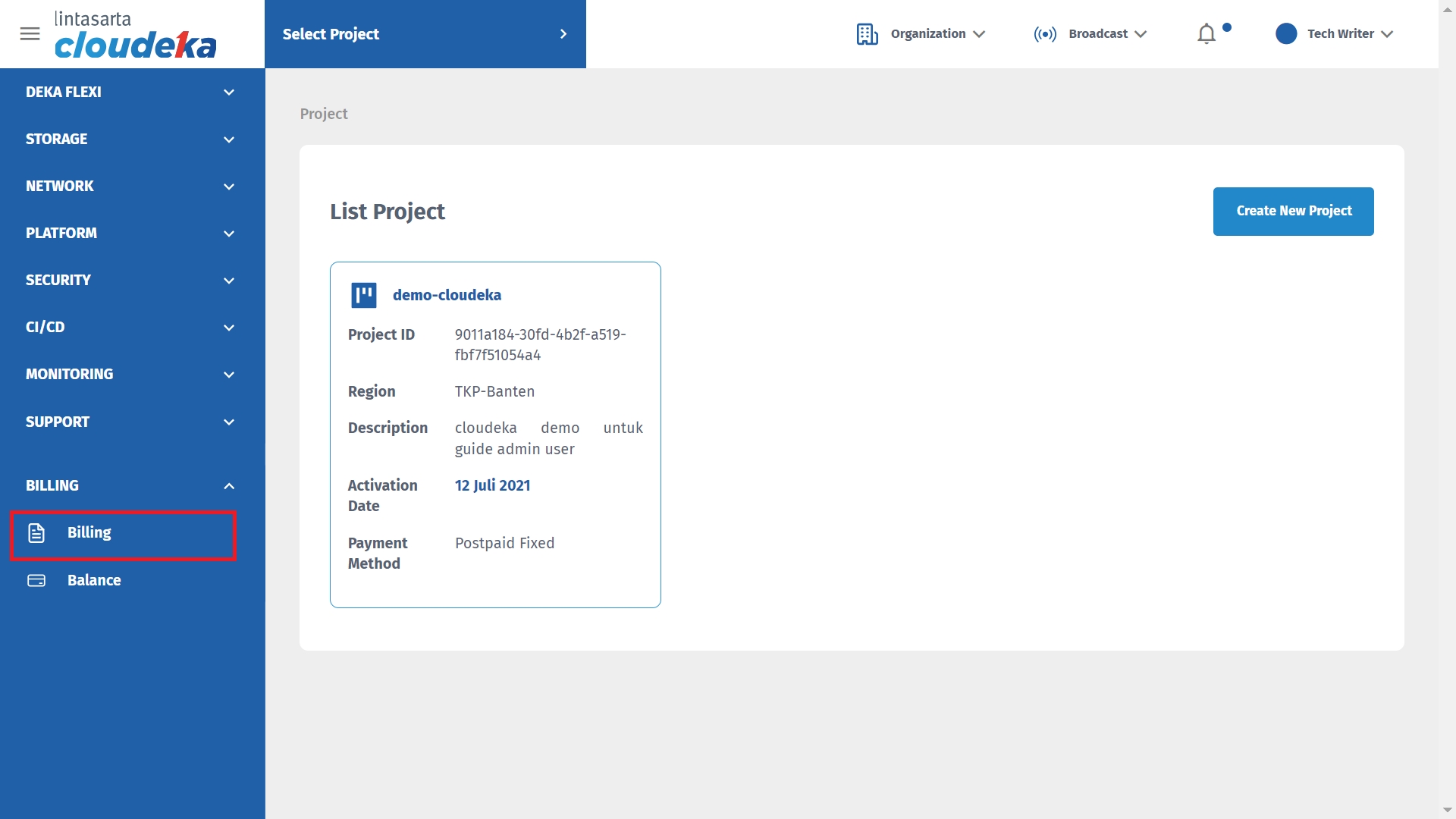1456x819 pixels.
Task: Click the Broadcast signal icon
Action: click(x=1044, y=34)
